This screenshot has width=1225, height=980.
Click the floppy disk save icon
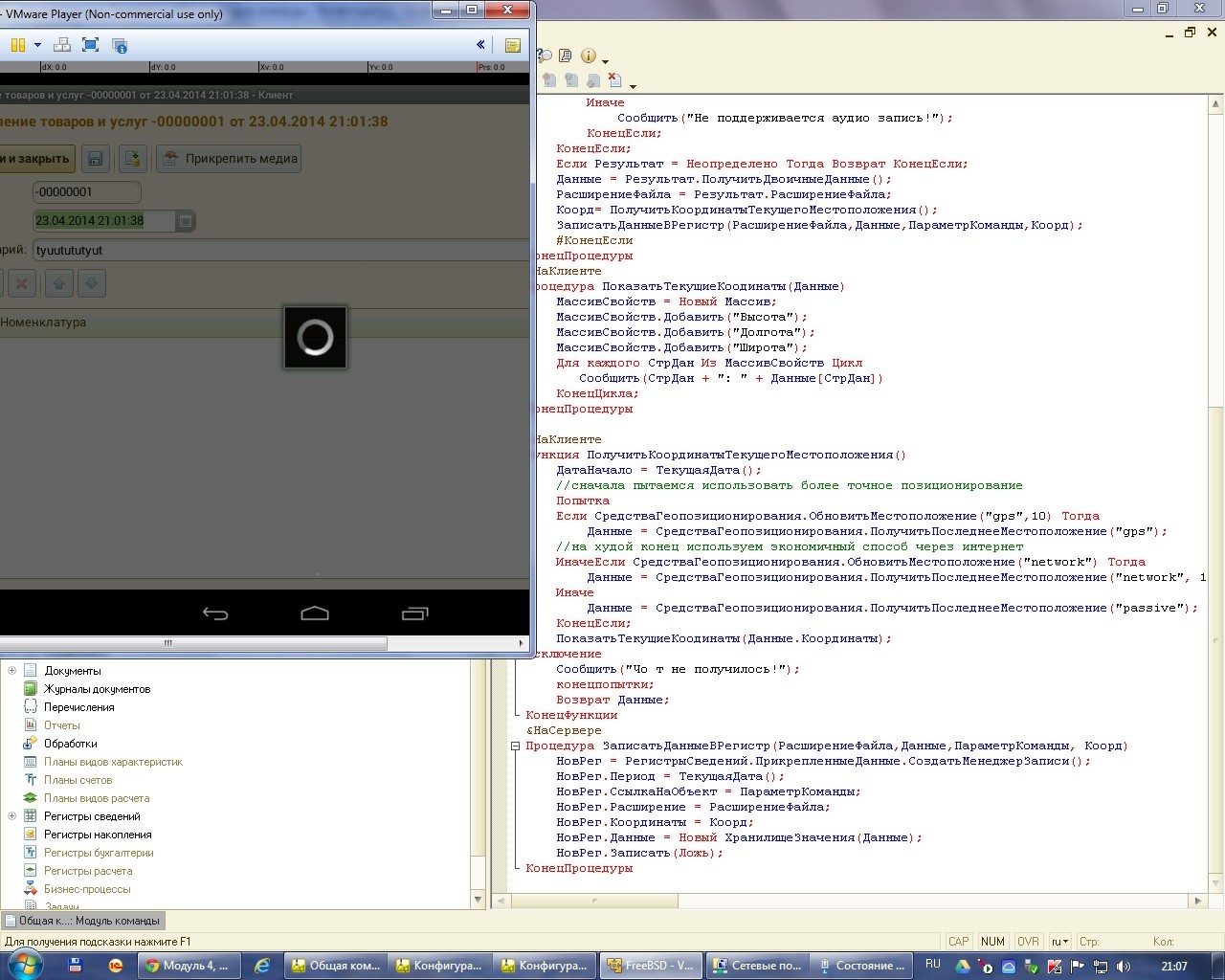[x=95, y=159]
